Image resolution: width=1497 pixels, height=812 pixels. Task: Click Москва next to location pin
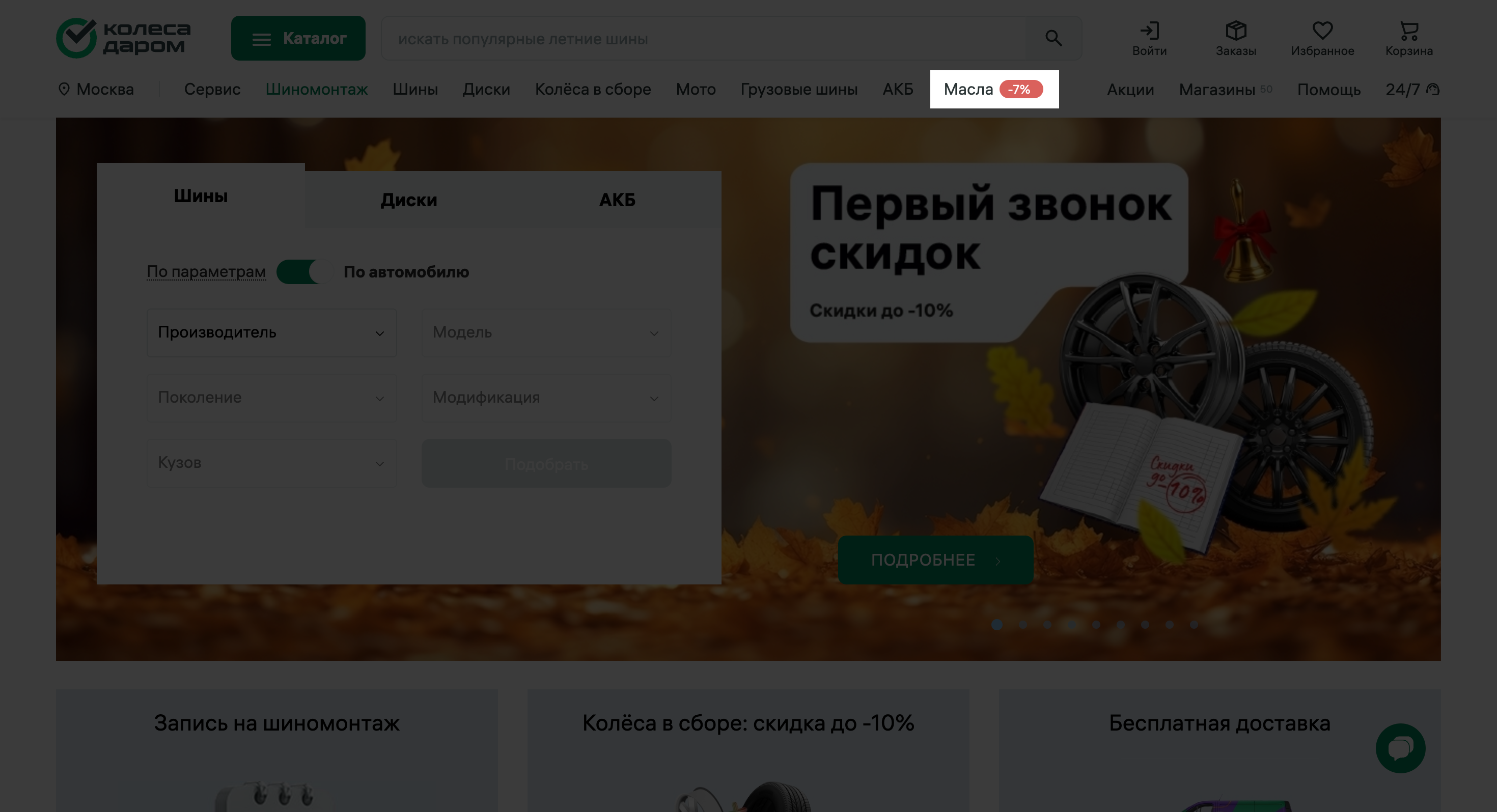(x=104, y=90)
